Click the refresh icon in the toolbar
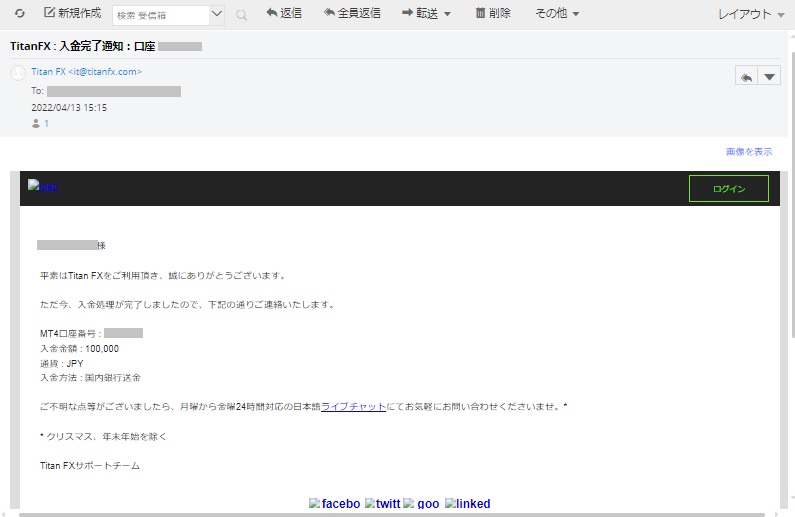 tap(20, 13)
